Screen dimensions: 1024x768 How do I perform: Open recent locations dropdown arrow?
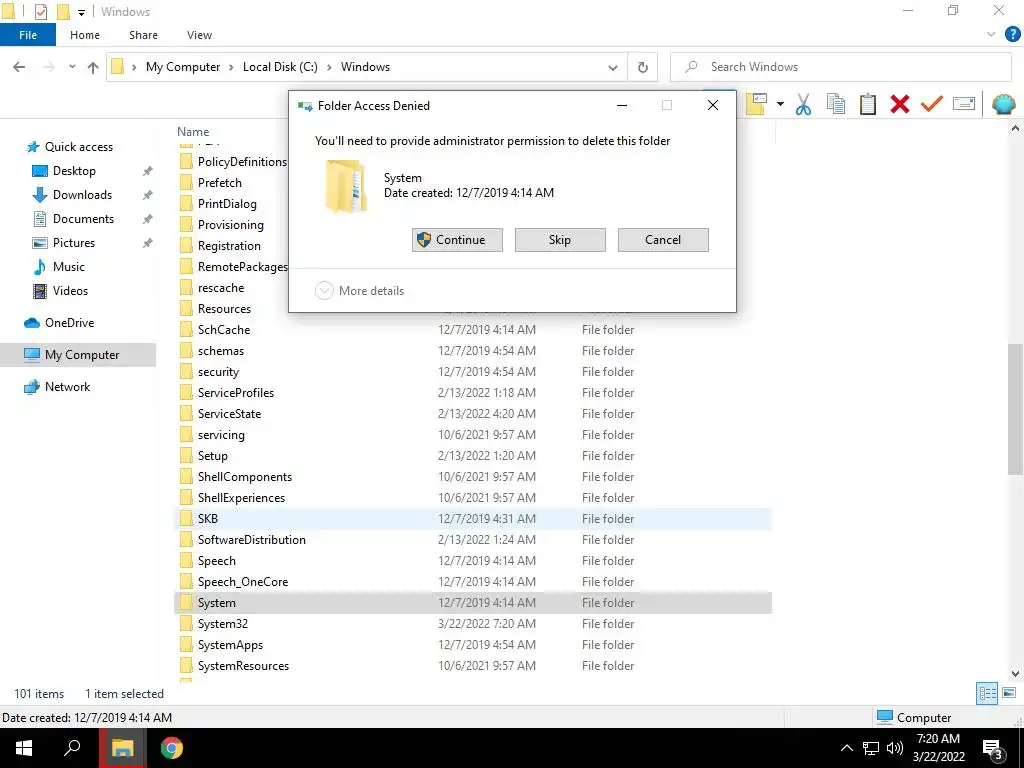point(72,67)
